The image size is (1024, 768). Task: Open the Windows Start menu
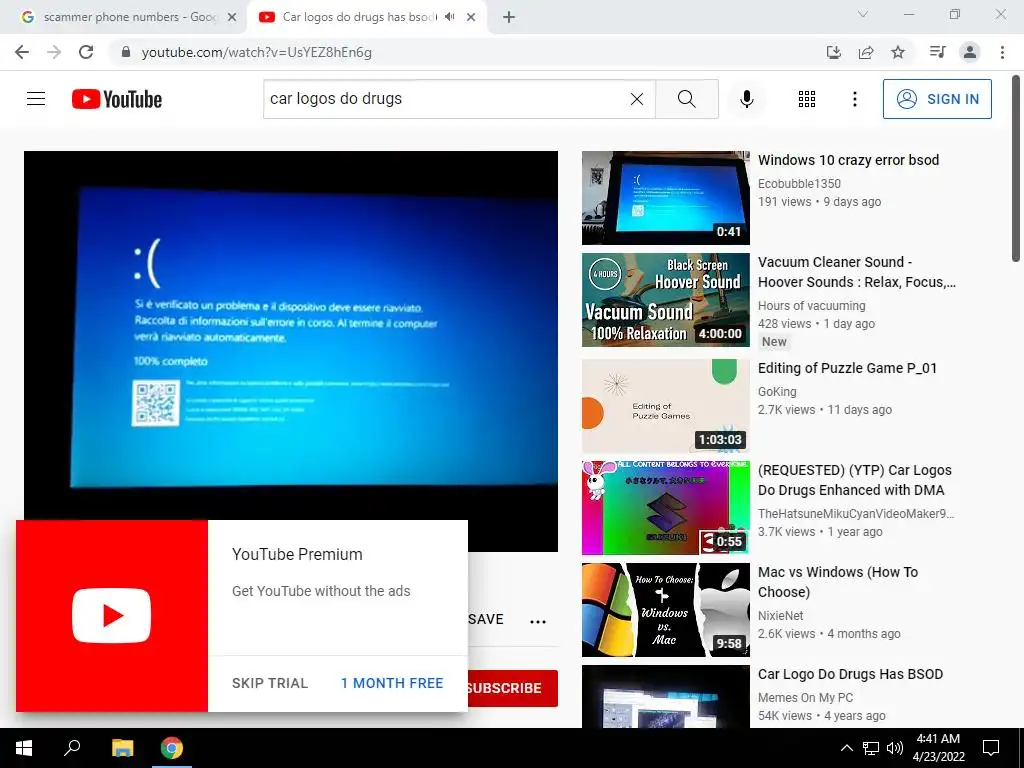[24, 748]
